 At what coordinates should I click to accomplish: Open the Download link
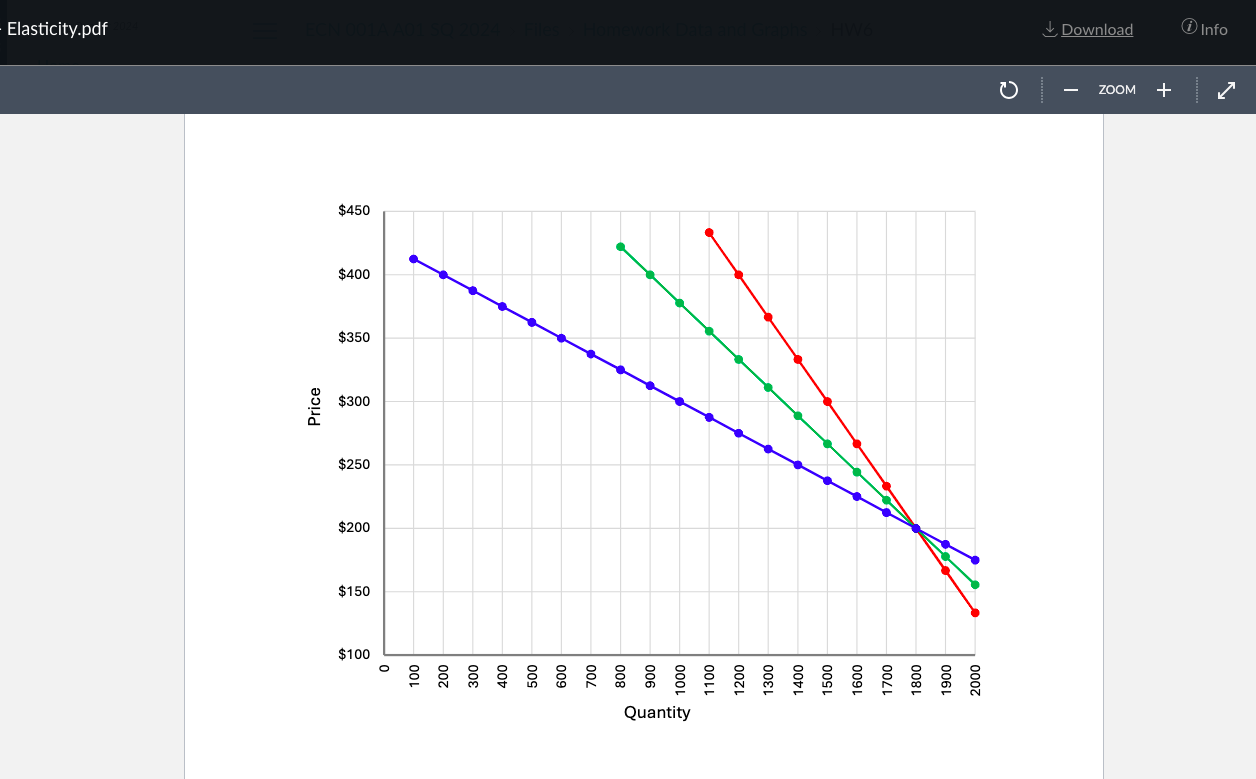point(1095,29)
